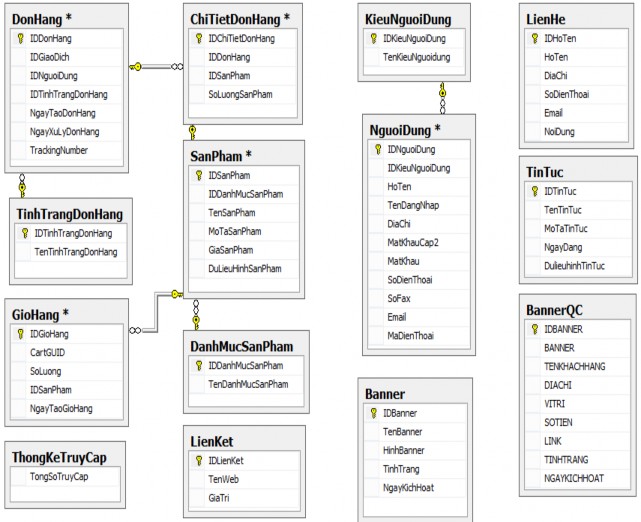Click the primary key icon beside IDDonHang
Viewport: 641px width, 522px height.
point(19,38)
